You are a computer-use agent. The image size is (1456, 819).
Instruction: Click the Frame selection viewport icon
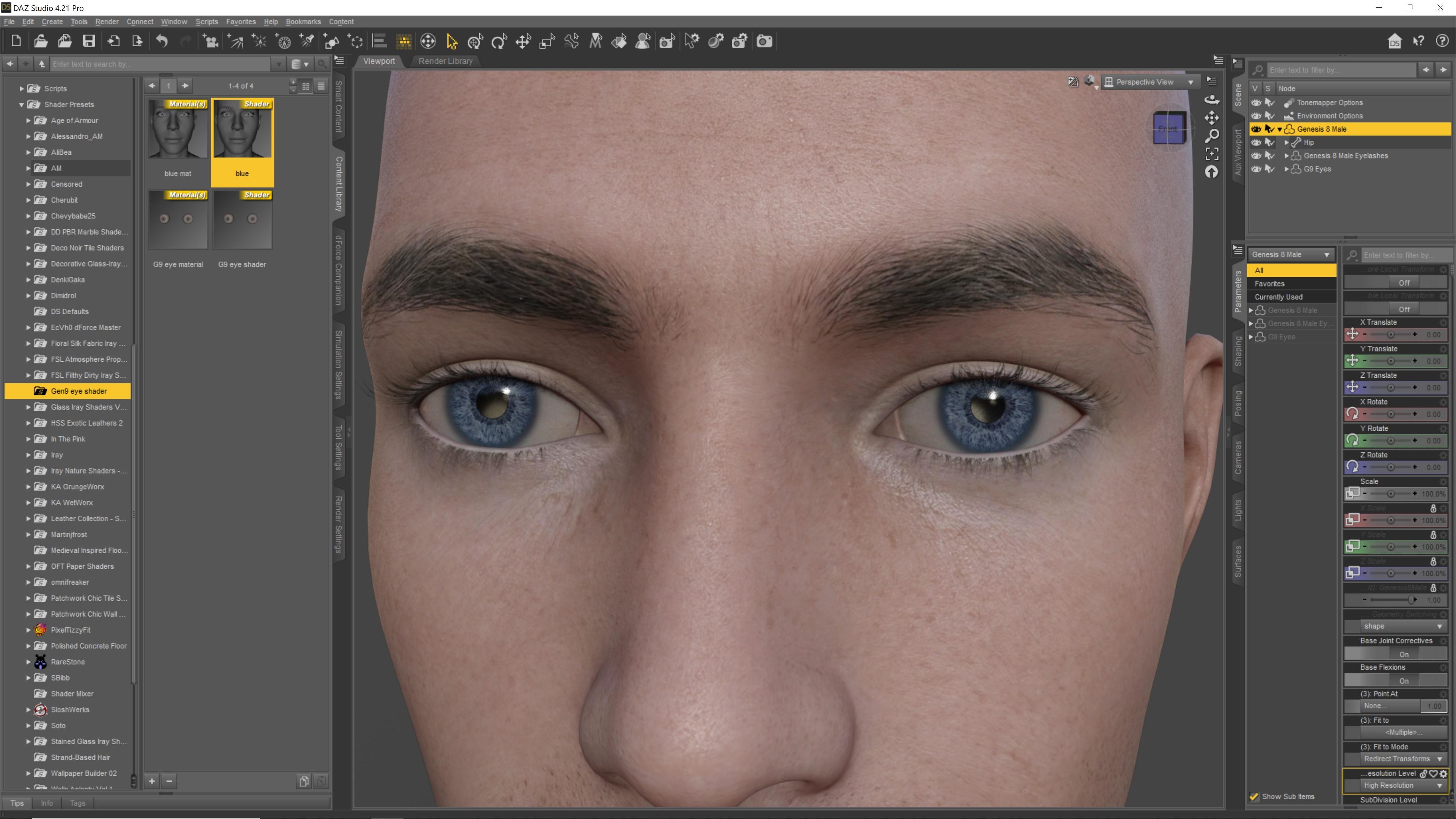click(1212, 154)
